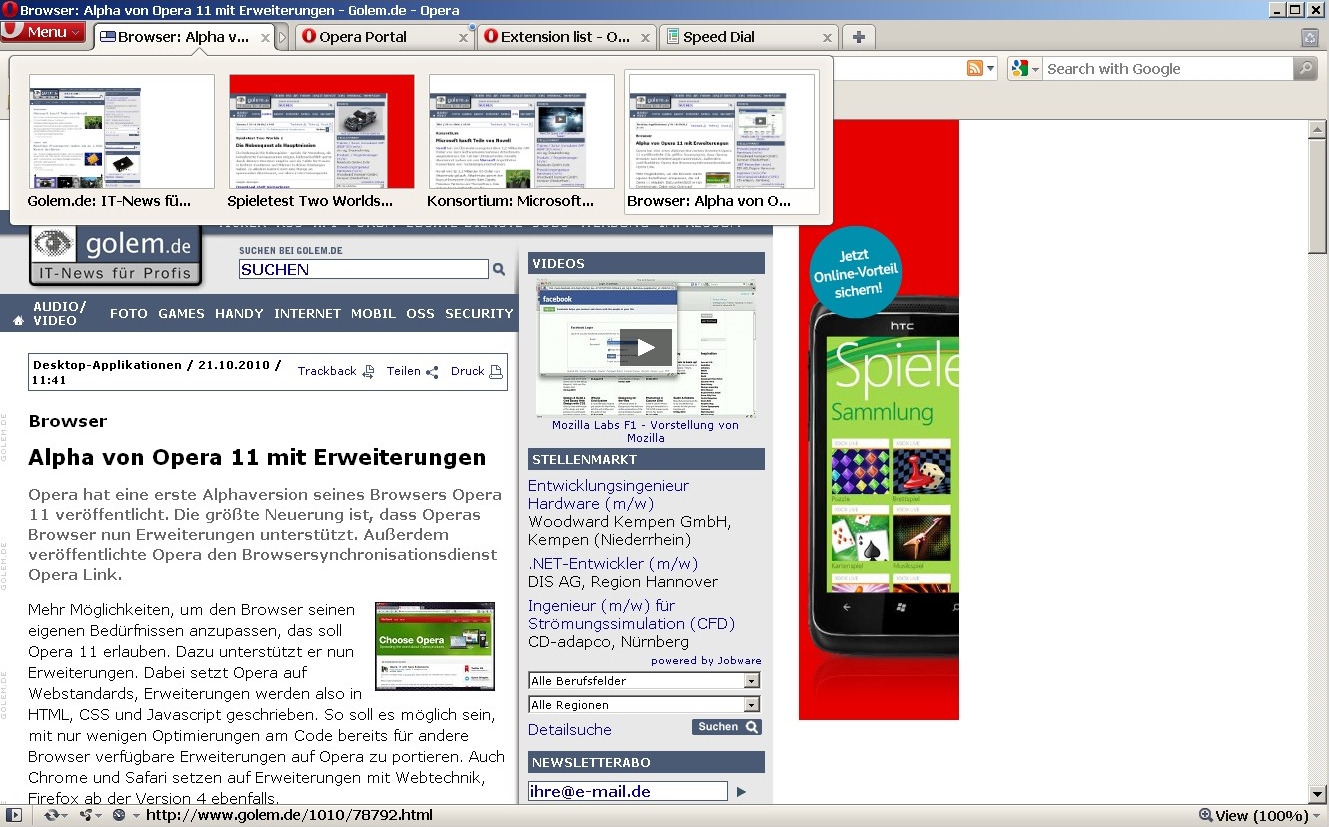Open a new tab with the plus icon
The image size is (1329, 827).
tap(858, 36)
